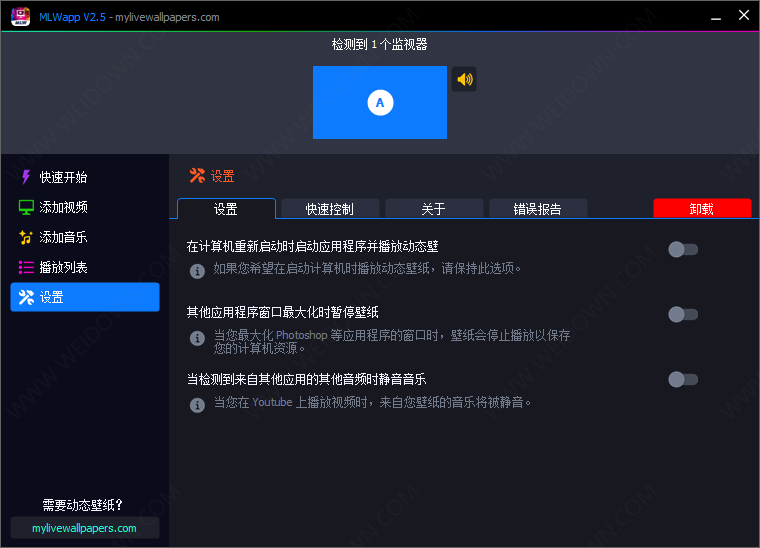Viewport: 760px width, 548px height.
Task: Click the MLWapp logo in the title bar
Action: click(20, 16)
